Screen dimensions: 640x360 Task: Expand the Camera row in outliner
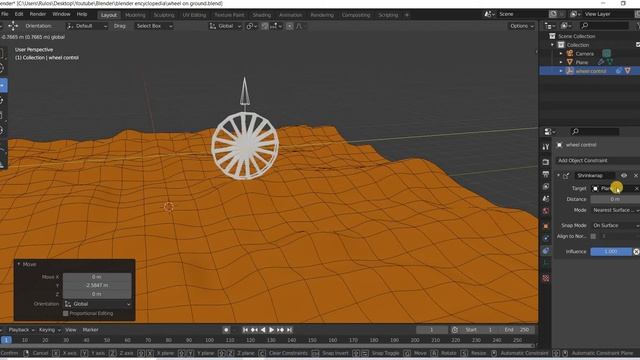(561, 53)
